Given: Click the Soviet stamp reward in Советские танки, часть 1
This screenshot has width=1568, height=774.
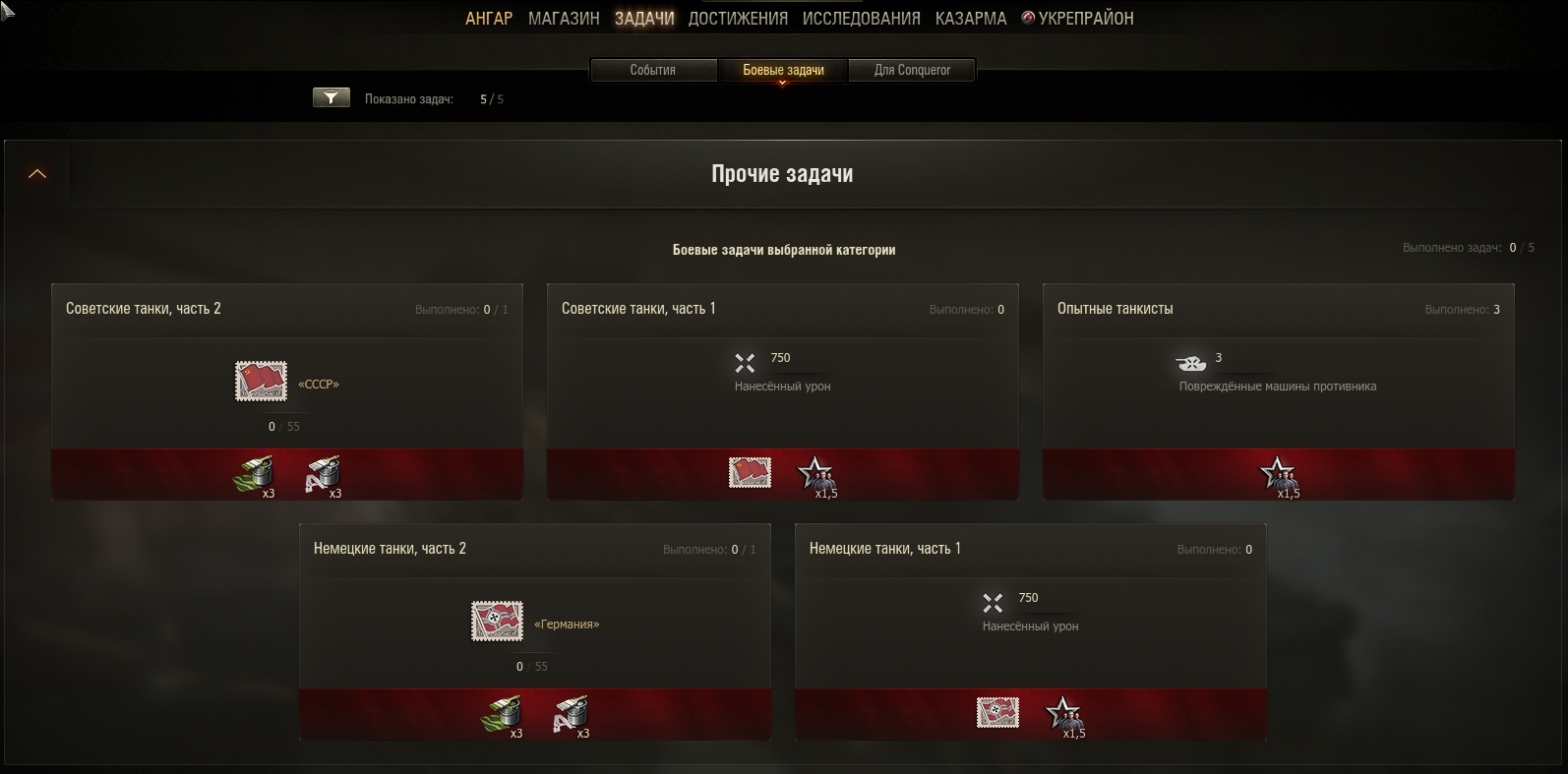Looking at the screenshot, I should point(750,473).
